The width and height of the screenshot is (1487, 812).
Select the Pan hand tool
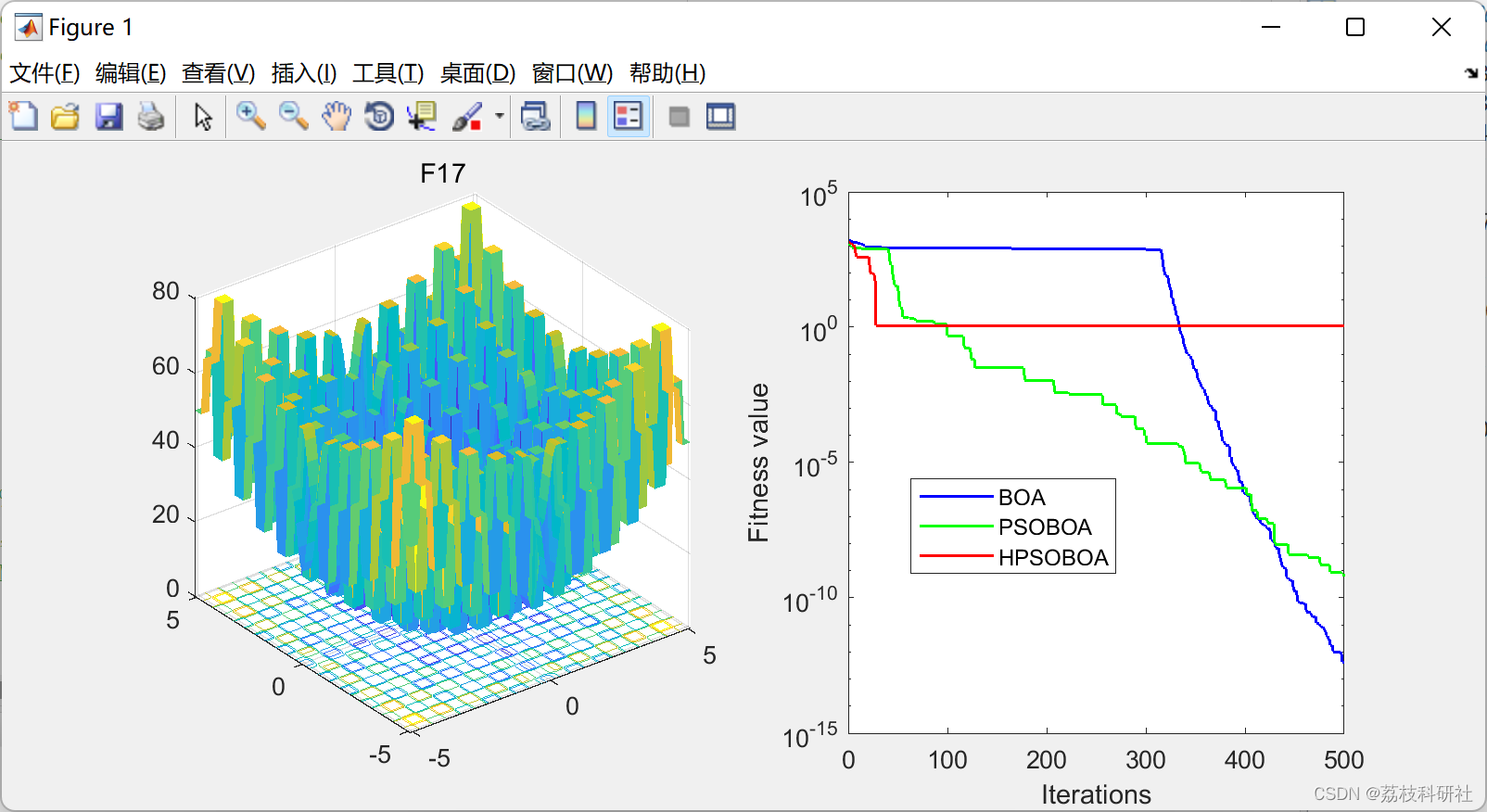[x=337, y=117]
